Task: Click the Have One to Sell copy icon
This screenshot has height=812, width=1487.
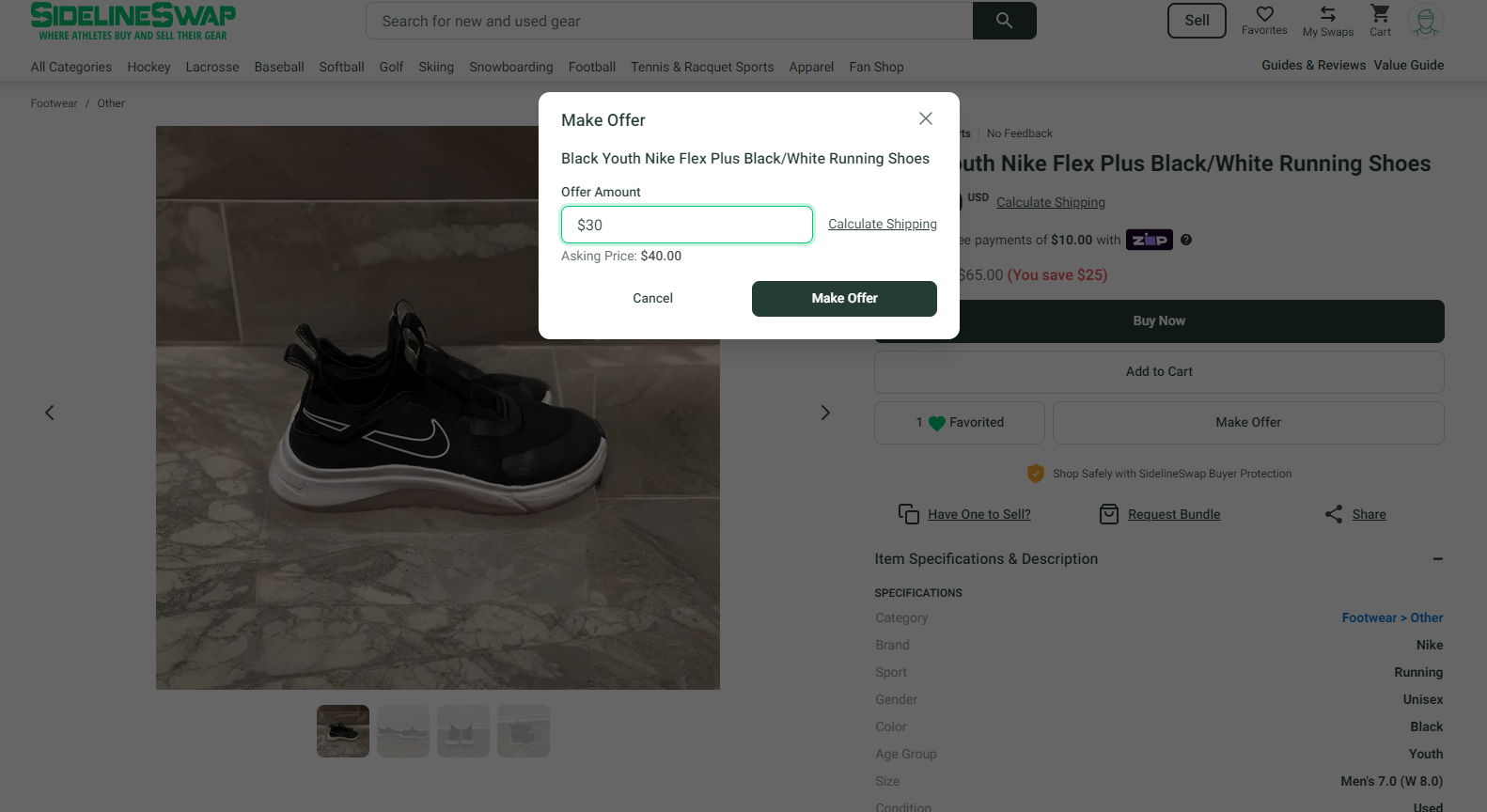Action: click(x=909, y=514)
